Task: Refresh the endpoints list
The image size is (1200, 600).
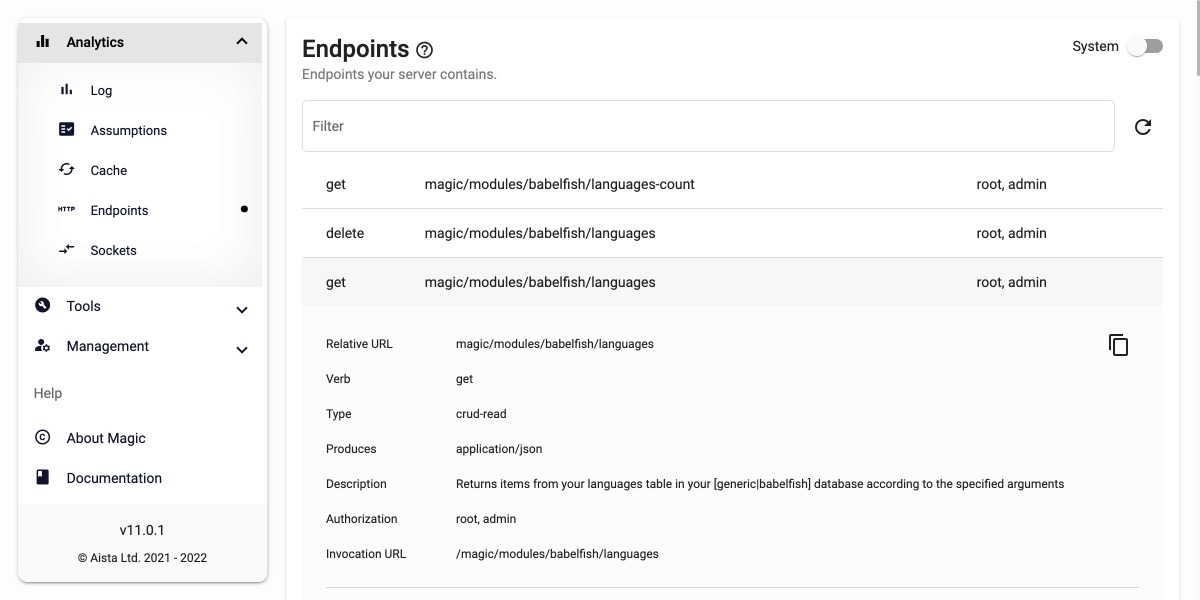Action: pos(1143,126)
